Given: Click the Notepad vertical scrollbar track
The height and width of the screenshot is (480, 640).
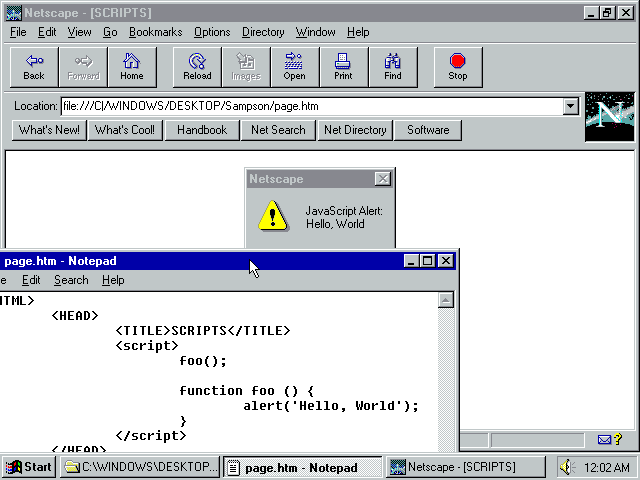Looking at the screenshot, I should point(446,380).
